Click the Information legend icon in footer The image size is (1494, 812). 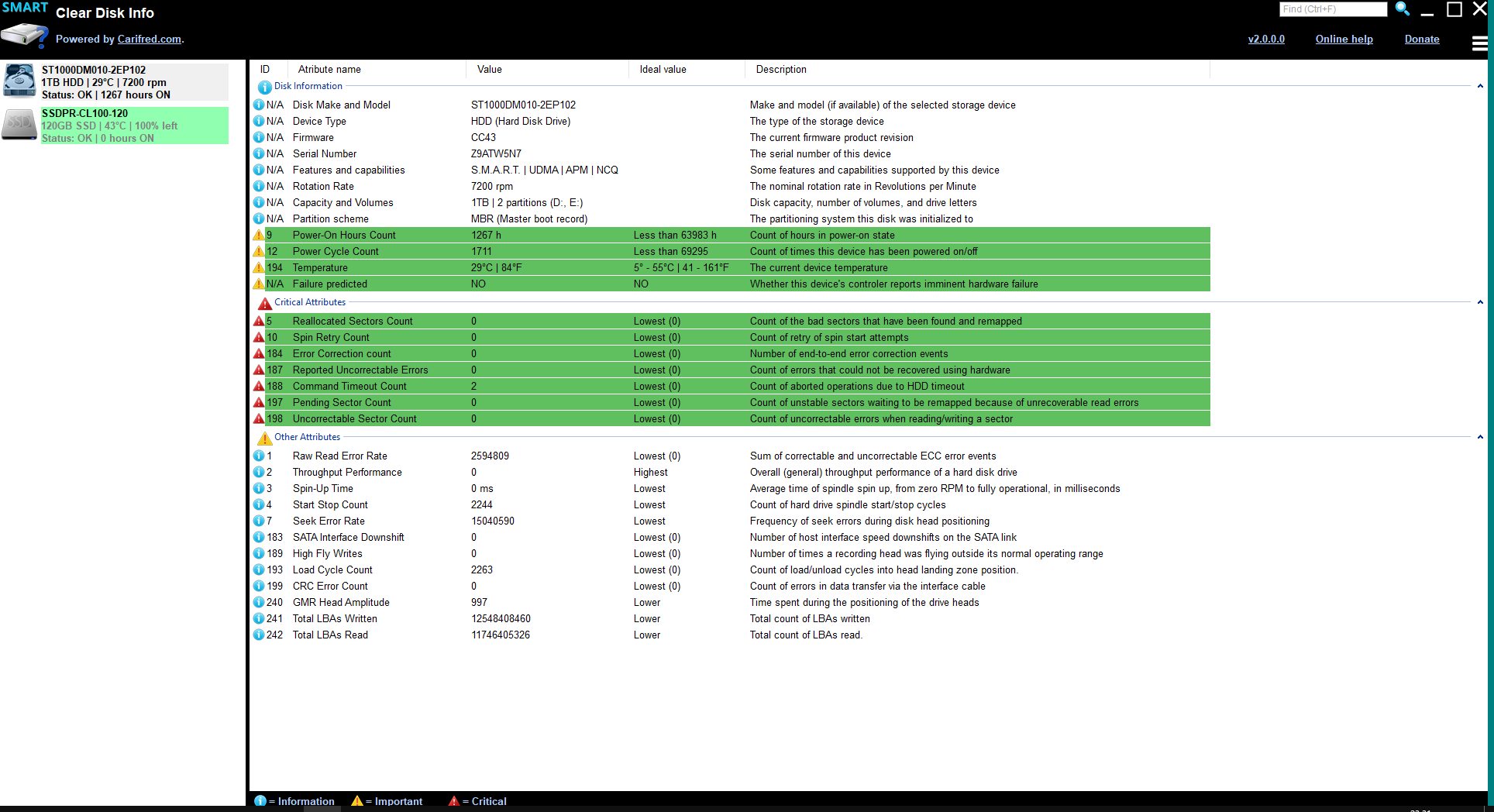pyautogui.click(x=260, y=801)
